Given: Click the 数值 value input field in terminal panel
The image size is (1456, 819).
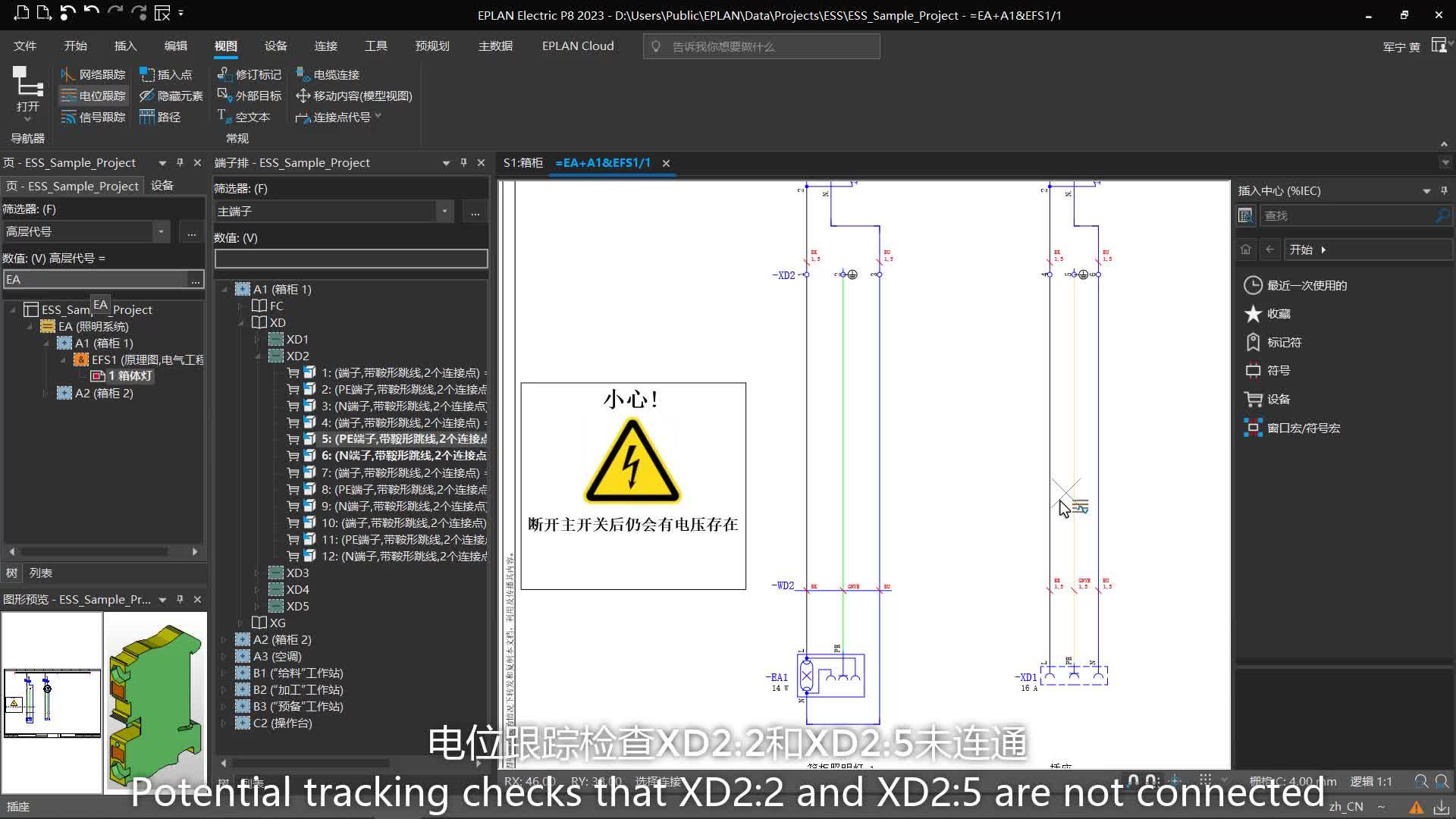Looking at the screenshot, I should tap(351, 259).
